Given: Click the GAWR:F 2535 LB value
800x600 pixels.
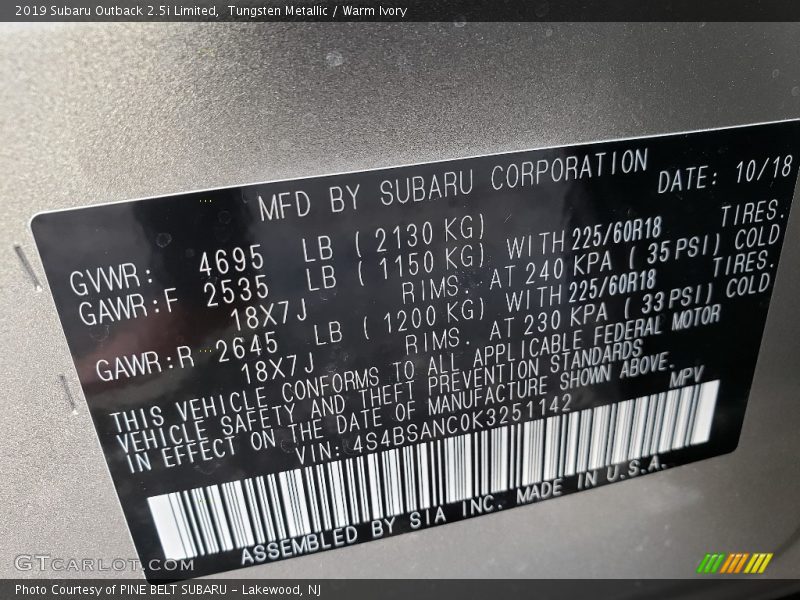Looking at the screenshot, I should (x=208, y=297).
